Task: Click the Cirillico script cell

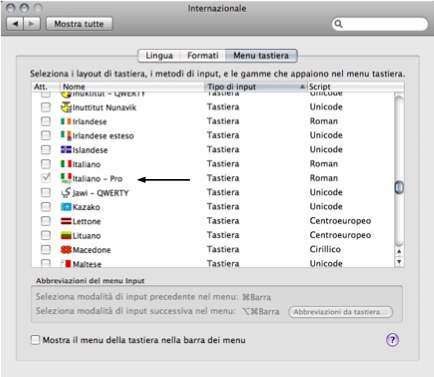Action: click(325, 249)
